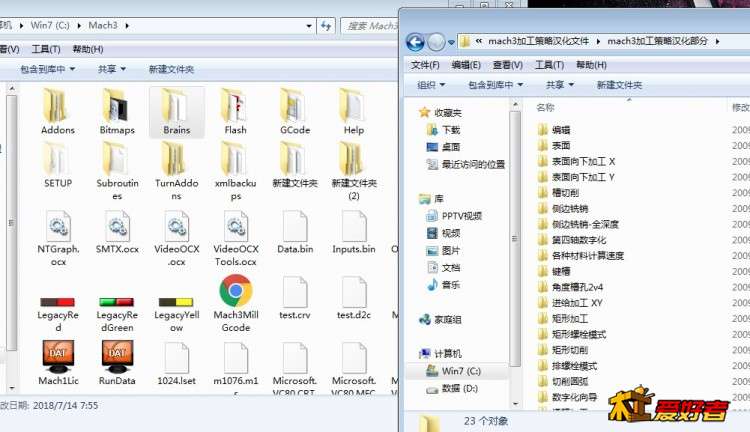Expand the Mach3 breadcrumb arrow

click(x=127, y=26)
